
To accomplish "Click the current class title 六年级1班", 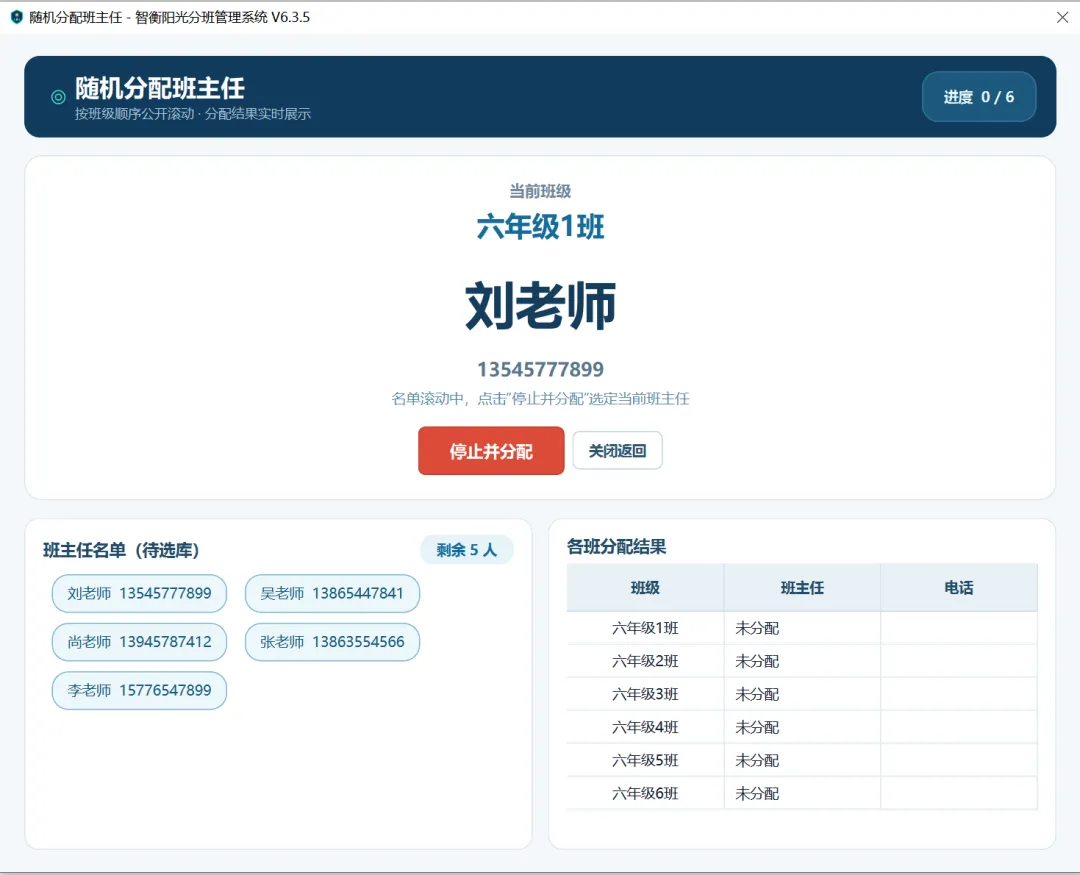I will click(x=540, y=227).
